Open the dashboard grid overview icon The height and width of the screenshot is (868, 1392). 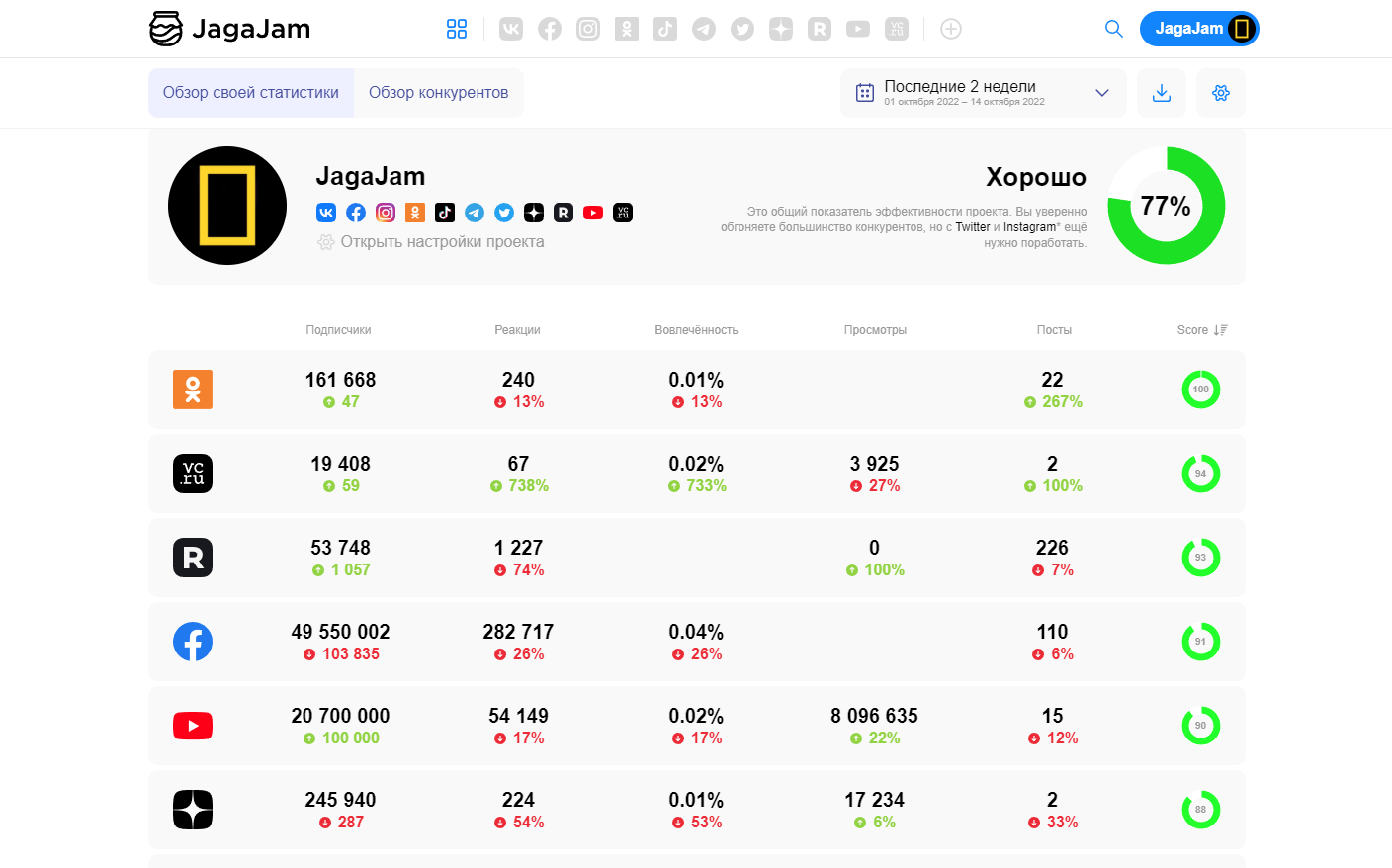click(456, 29)
